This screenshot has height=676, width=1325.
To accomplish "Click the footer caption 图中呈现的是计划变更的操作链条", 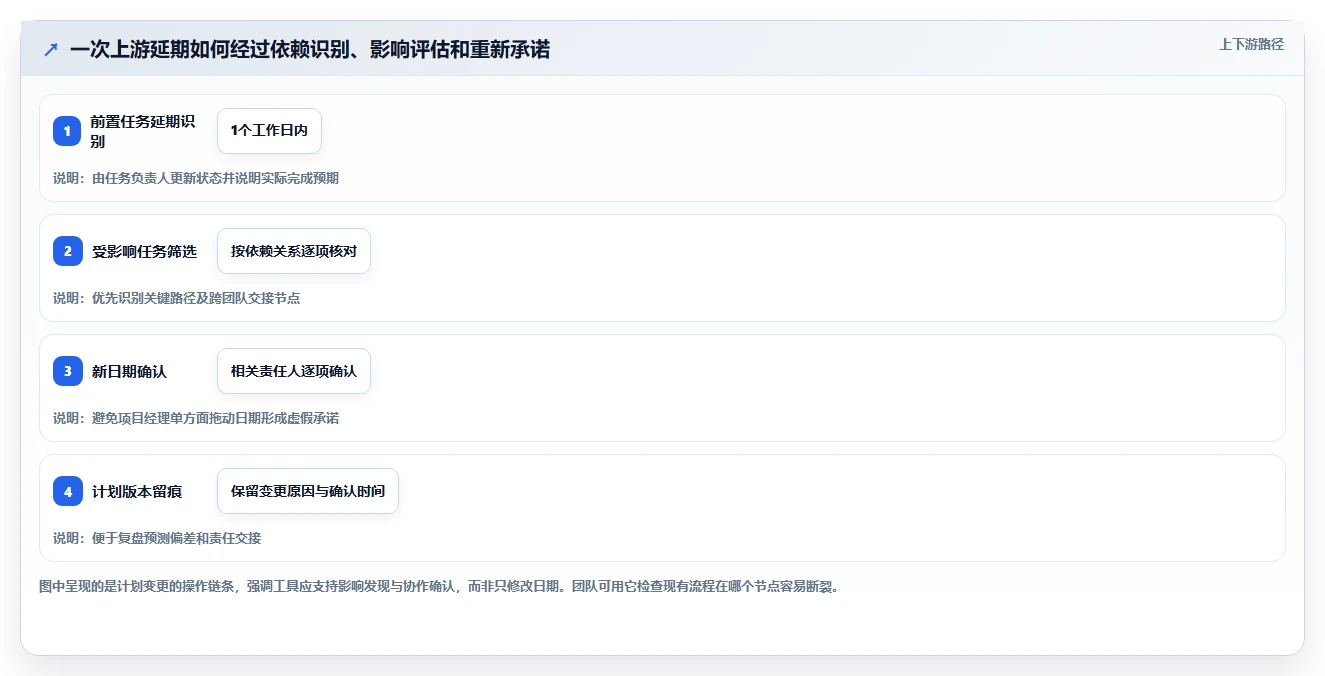I will (439, 586).
